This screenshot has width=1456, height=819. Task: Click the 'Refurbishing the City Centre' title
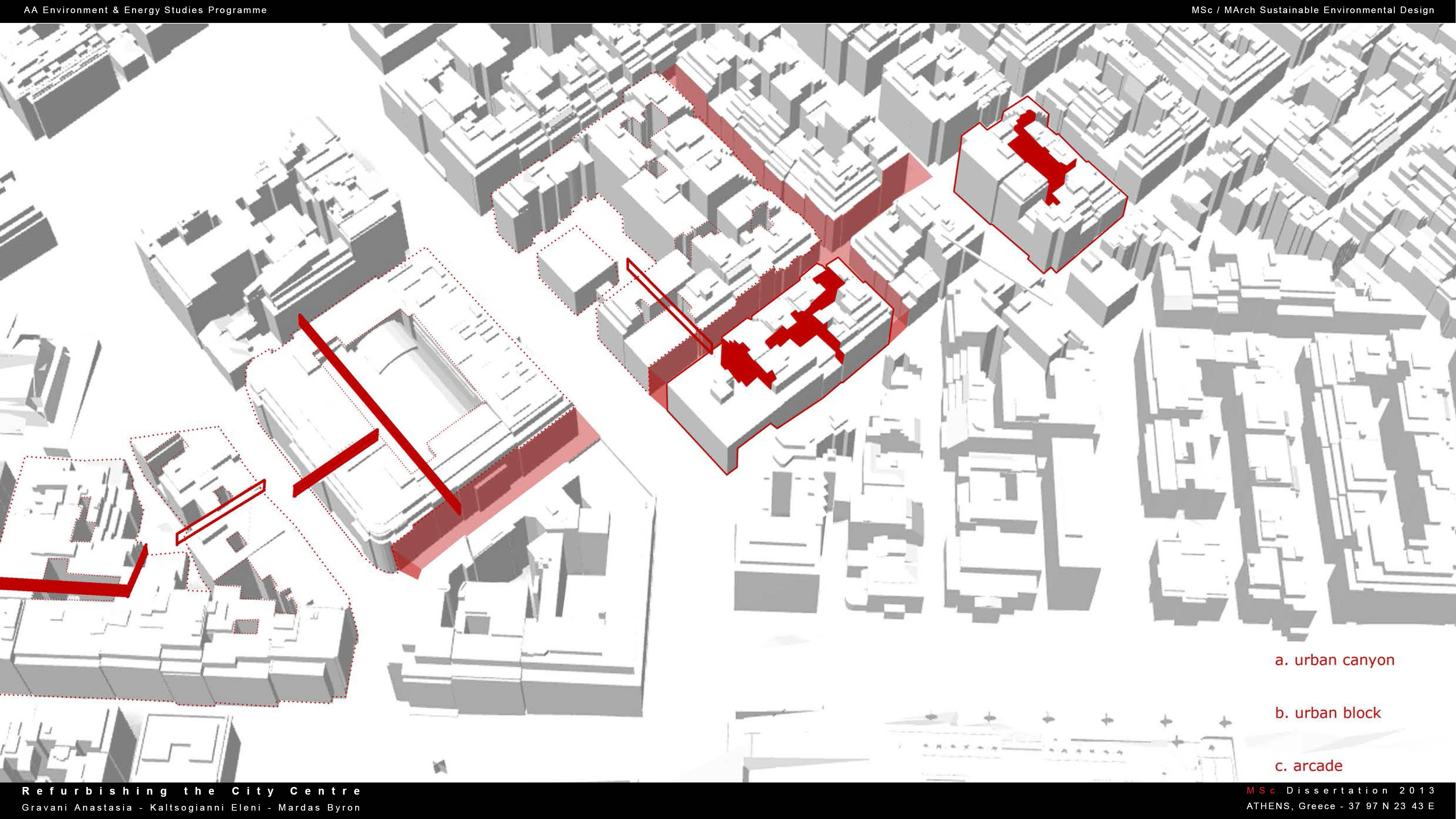pos(192,791)
